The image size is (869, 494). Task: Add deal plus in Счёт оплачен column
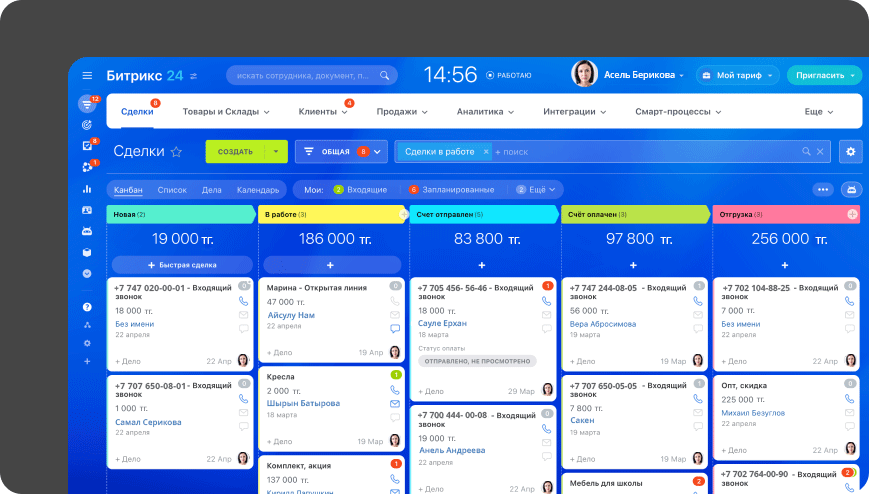[x=633, y=266]
